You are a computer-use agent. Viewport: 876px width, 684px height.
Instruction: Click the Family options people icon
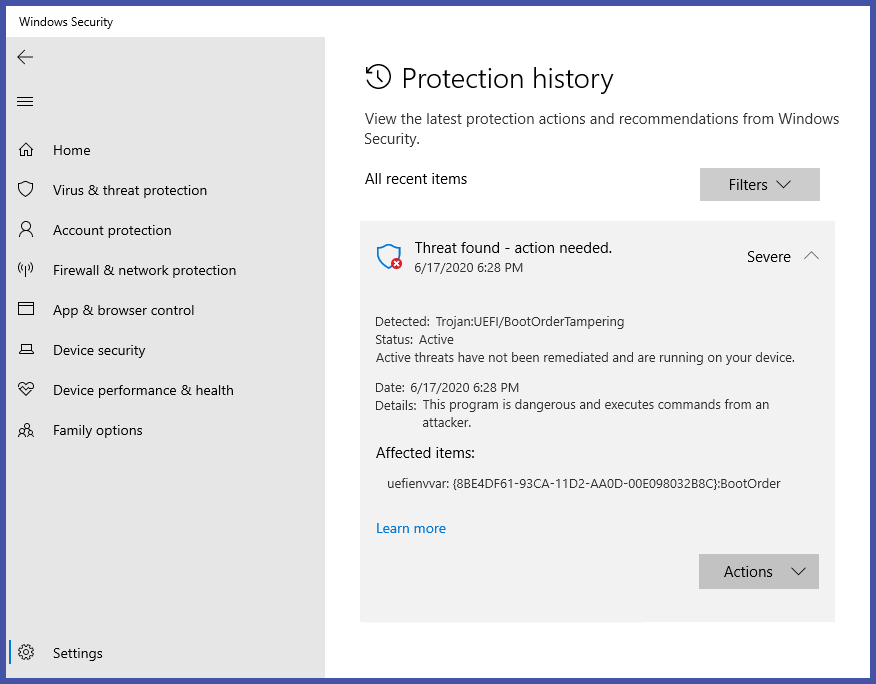tap(26, 430)
